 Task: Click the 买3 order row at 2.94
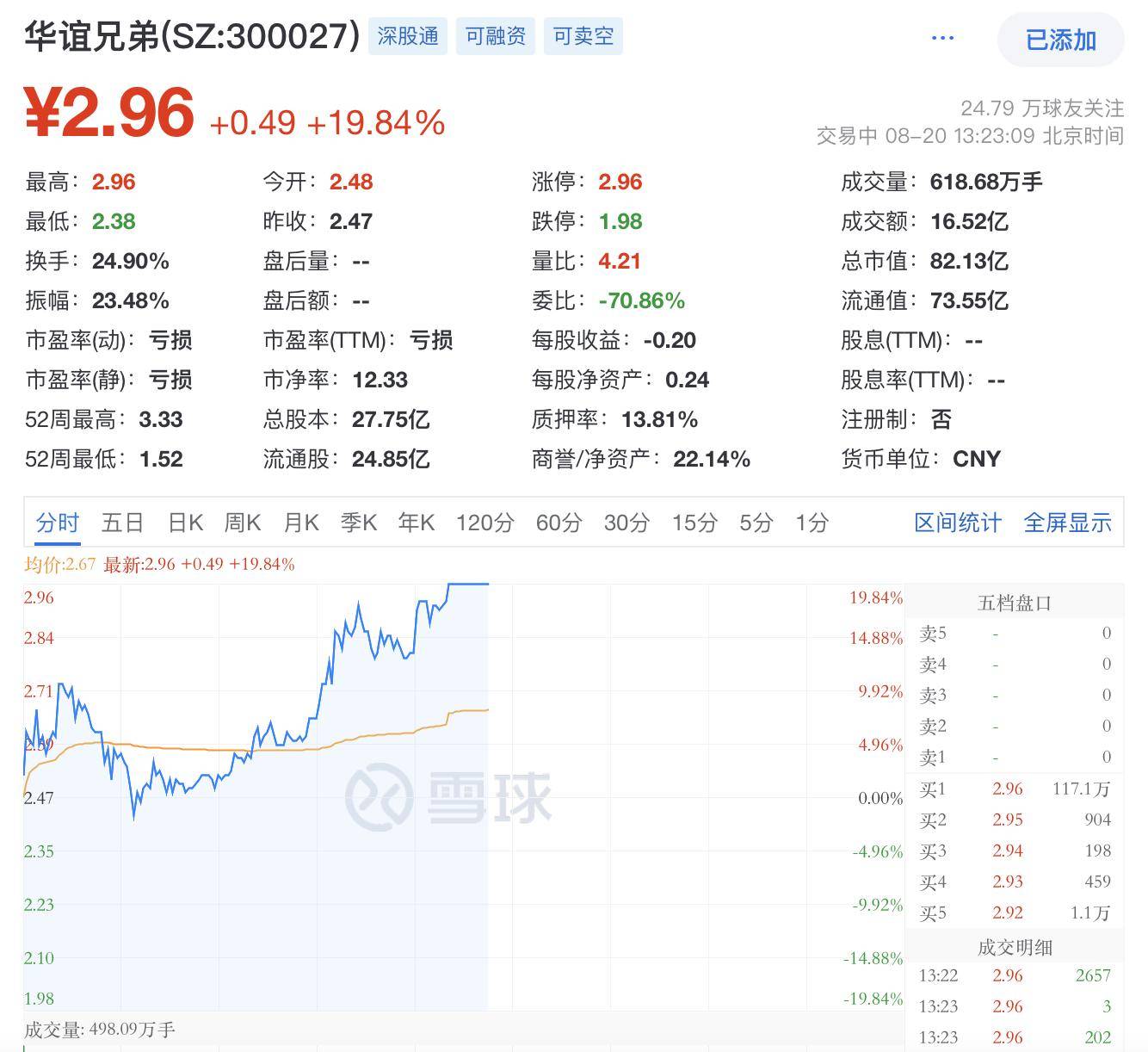(x=1015, y=851)
